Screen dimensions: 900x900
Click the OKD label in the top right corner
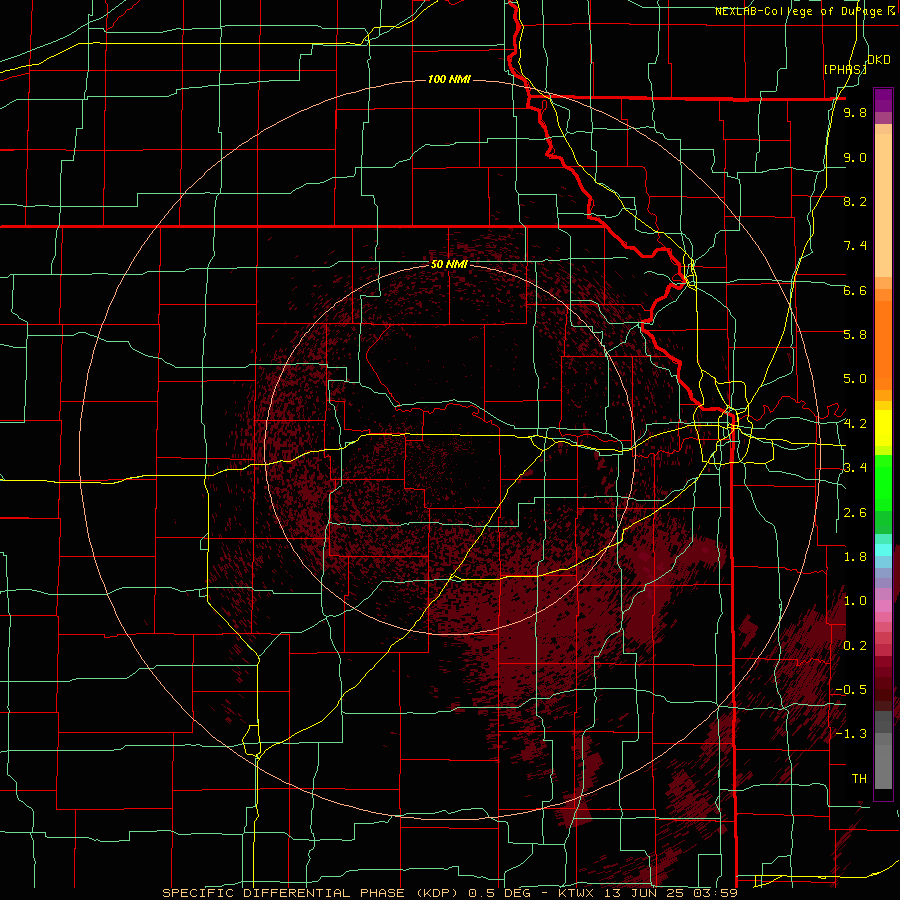click(879, 60)
